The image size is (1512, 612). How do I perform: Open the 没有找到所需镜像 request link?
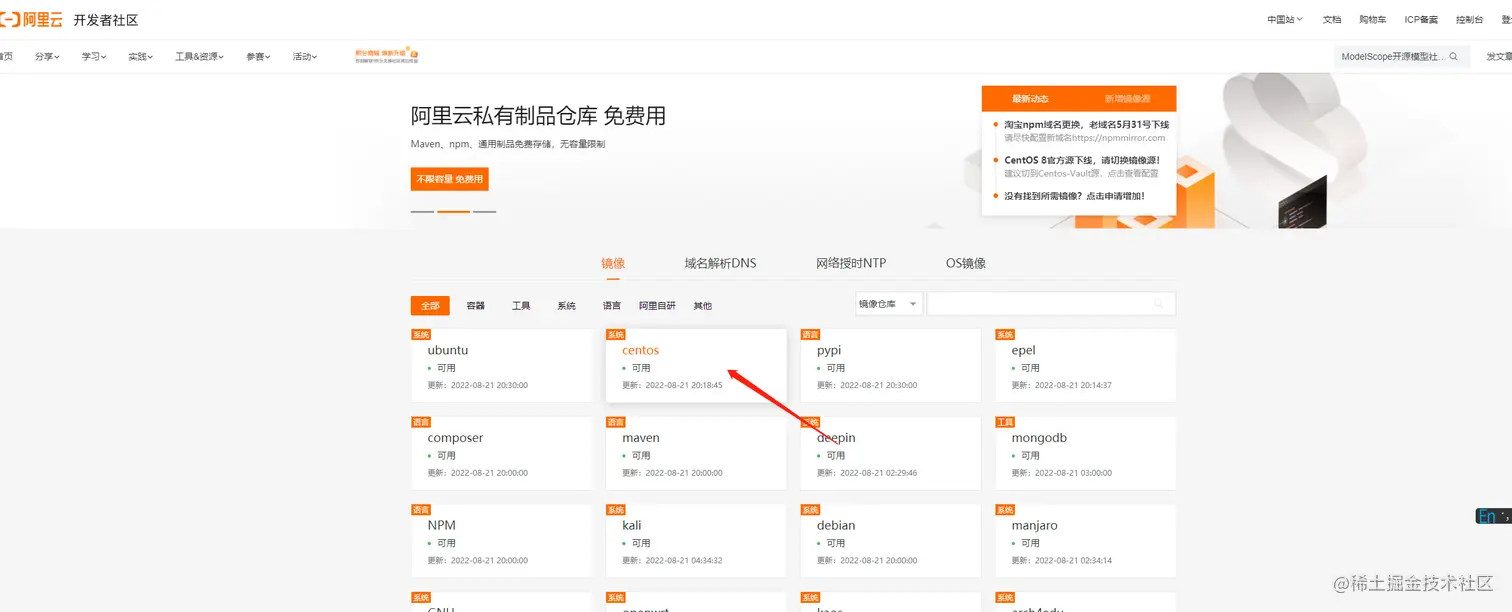1074,196
